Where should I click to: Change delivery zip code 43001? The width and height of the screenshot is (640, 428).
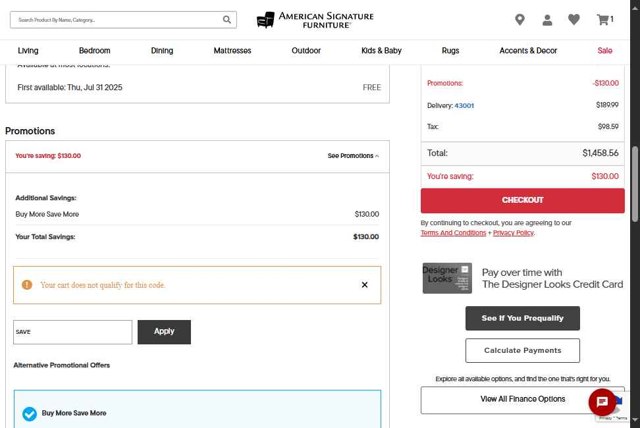(x=464, y=106)
